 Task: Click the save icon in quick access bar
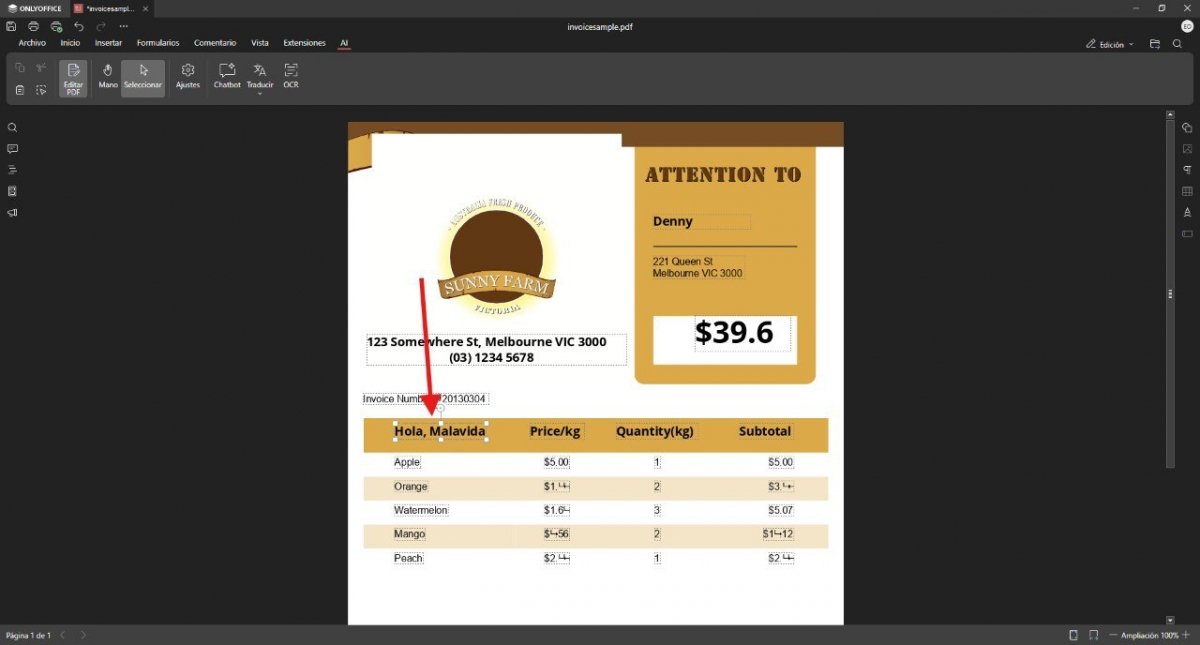[x=11, y=26]
